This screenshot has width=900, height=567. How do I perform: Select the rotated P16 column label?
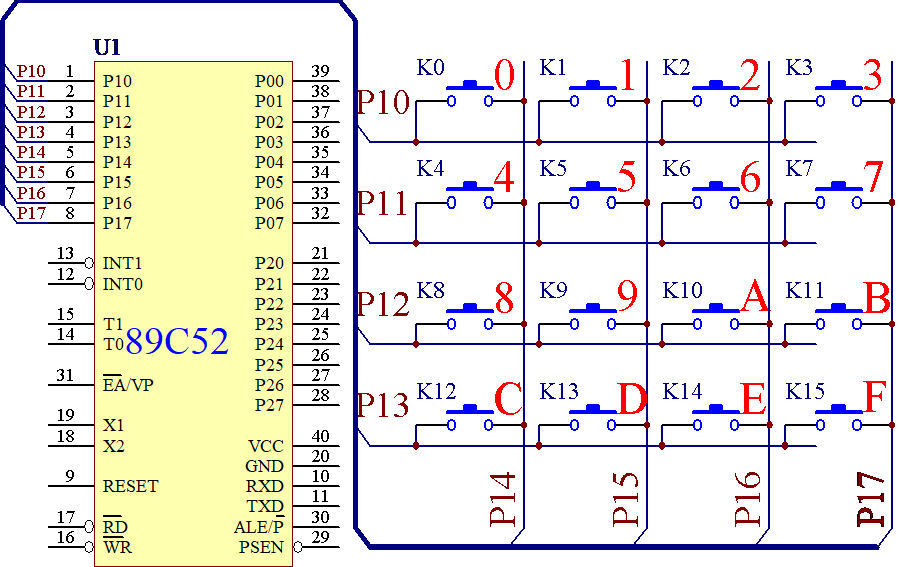pyautogui.click(x=748, y=500)
